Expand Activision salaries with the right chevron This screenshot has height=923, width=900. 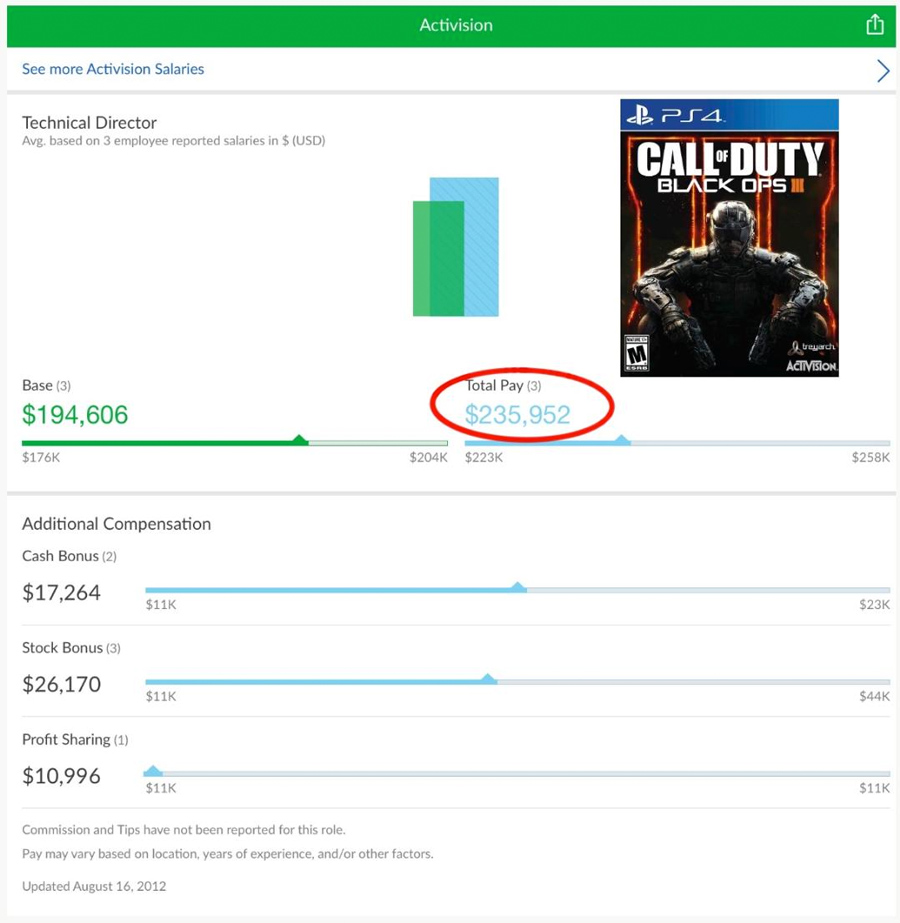coord(883,71)
